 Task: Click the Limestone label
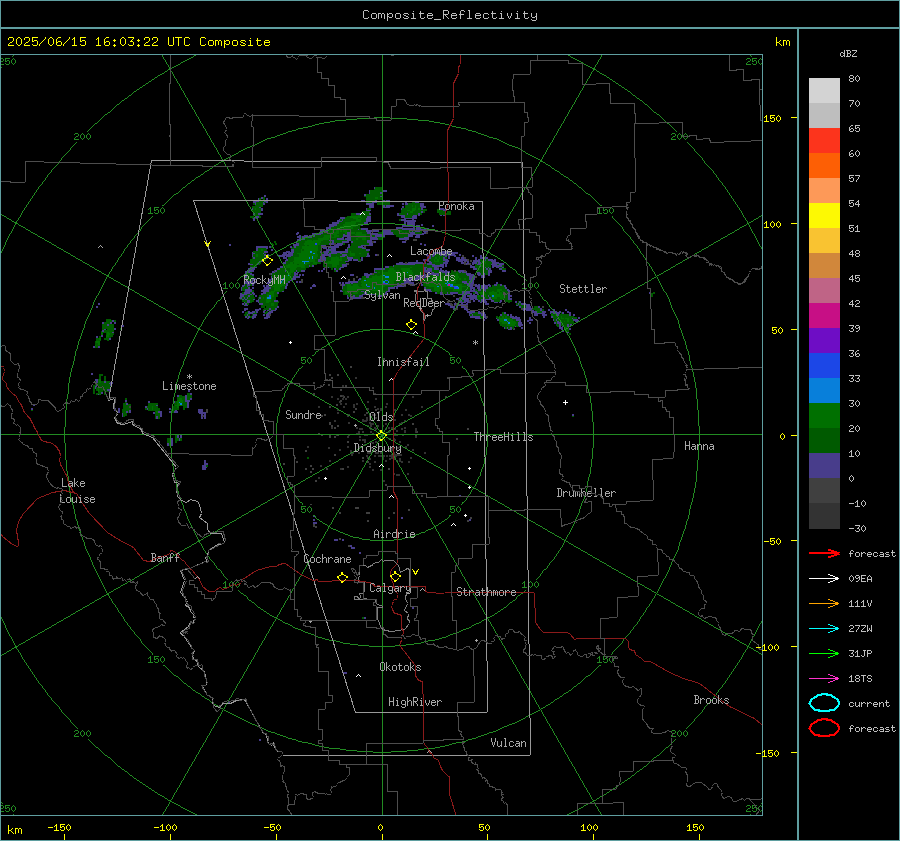189,386
